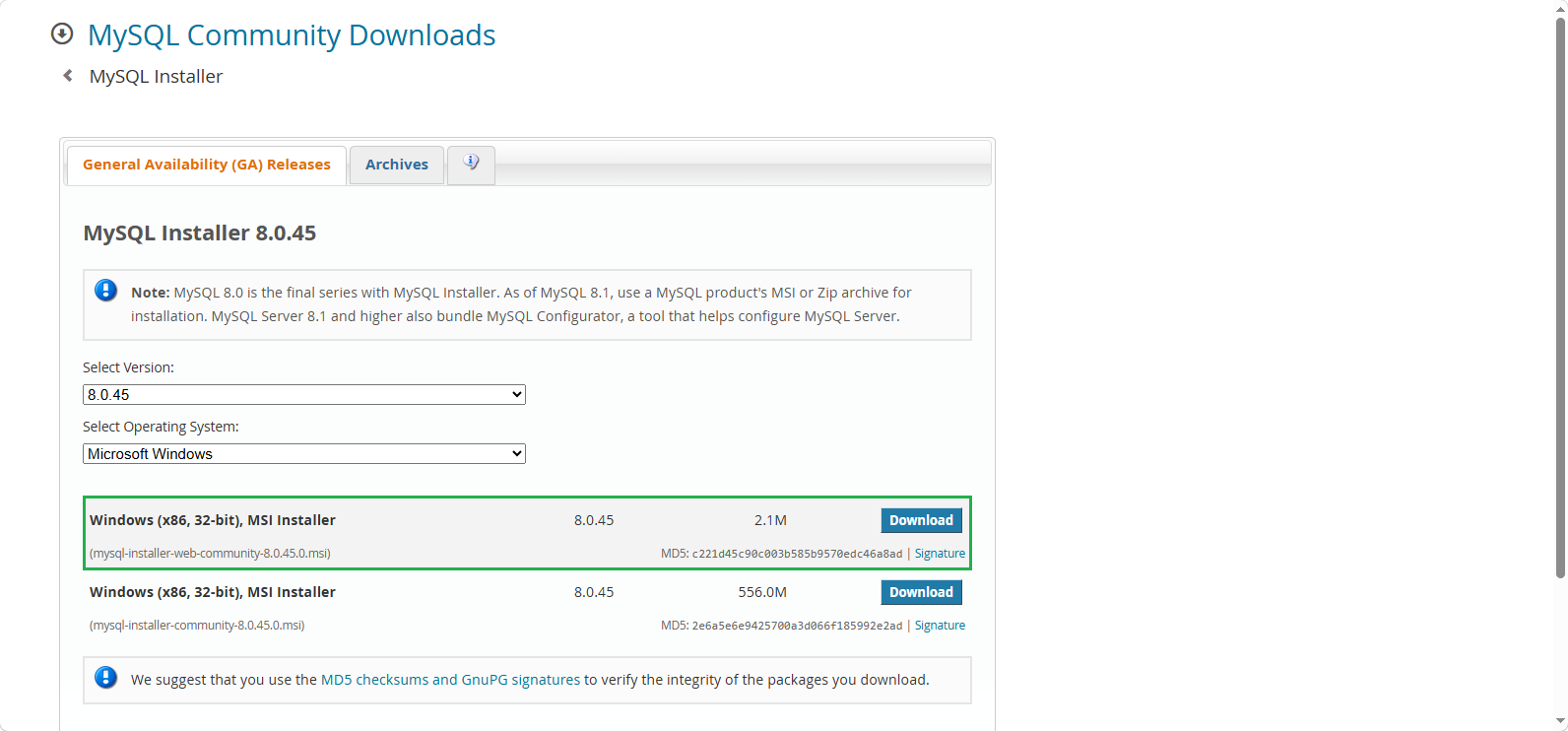
Task: Follow the MD5 checksums and GnuPG signatures link
Action: [x=450, y=680]
